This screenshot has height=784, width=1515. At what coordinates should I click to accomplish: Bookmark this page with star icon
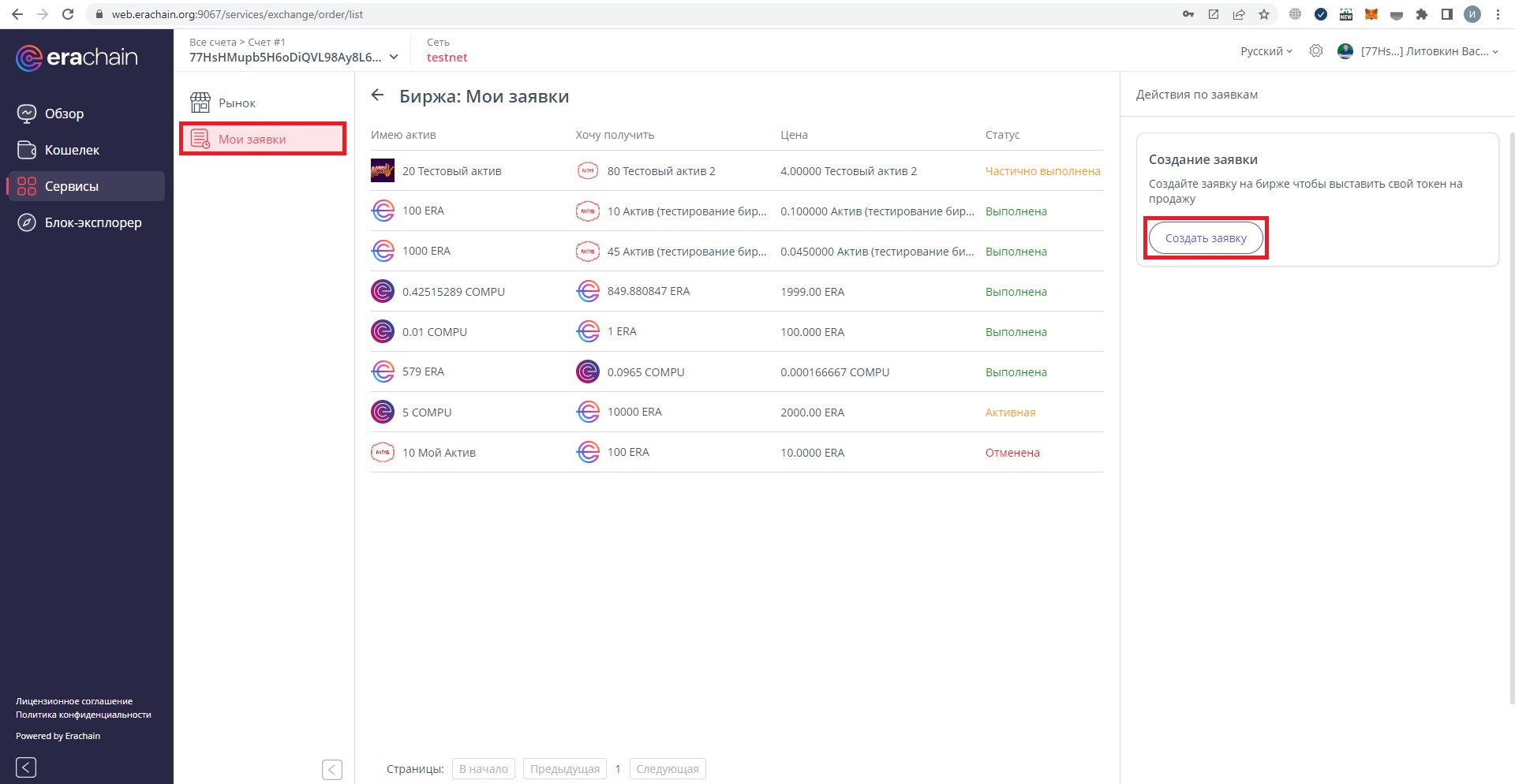point(1264,14)
